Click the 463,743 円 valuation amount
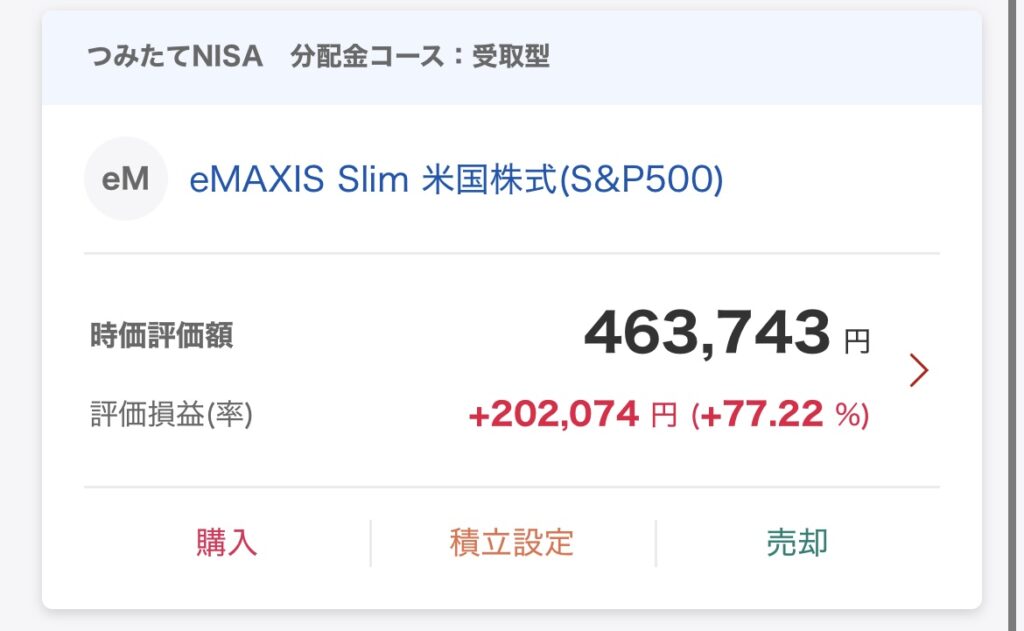Image resolution: width=1024 pixels, height=631 pixels. pyautogui.click(x=727, y=333)
